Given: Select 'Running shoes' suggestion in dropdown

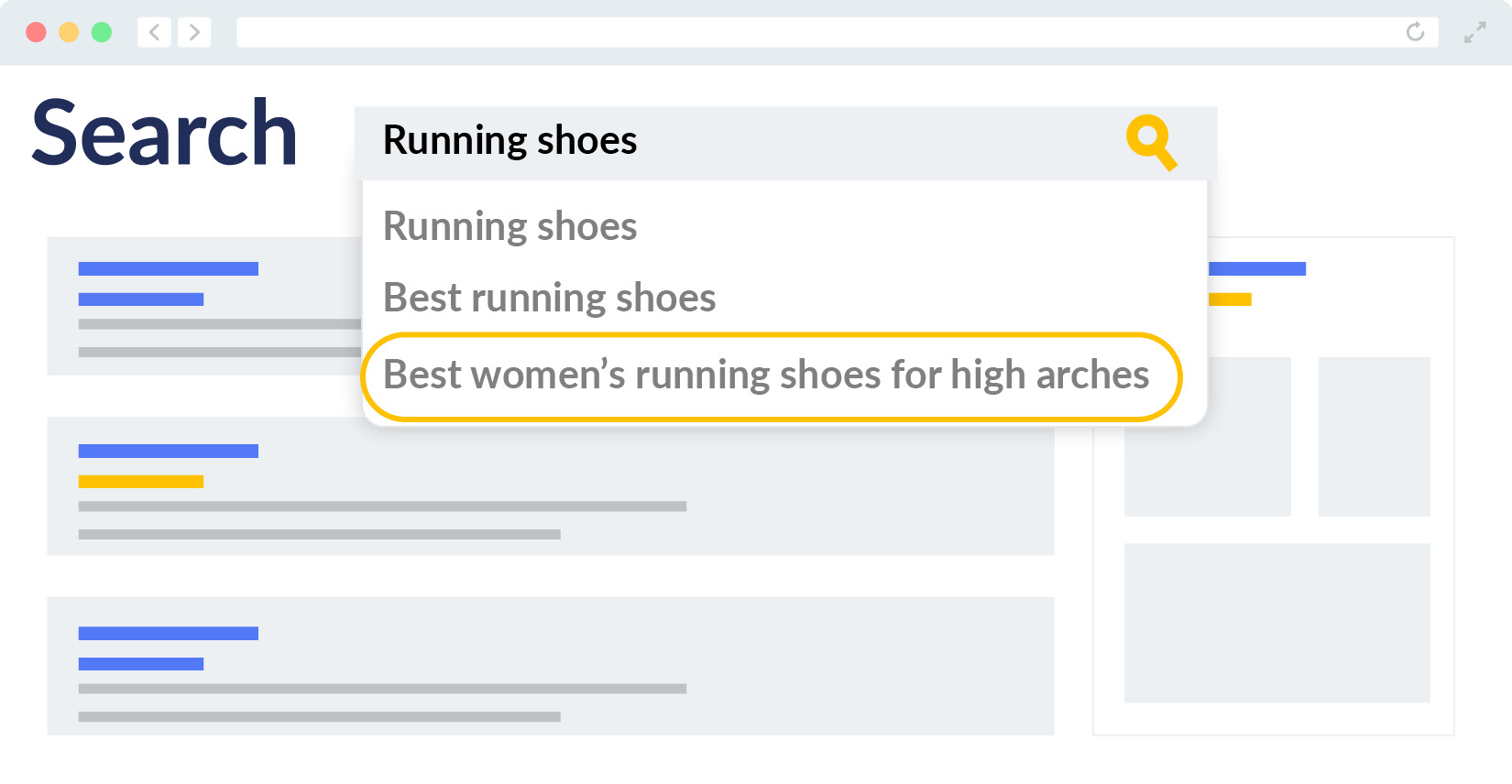Looking at the screenshot, I should [509, 226].
